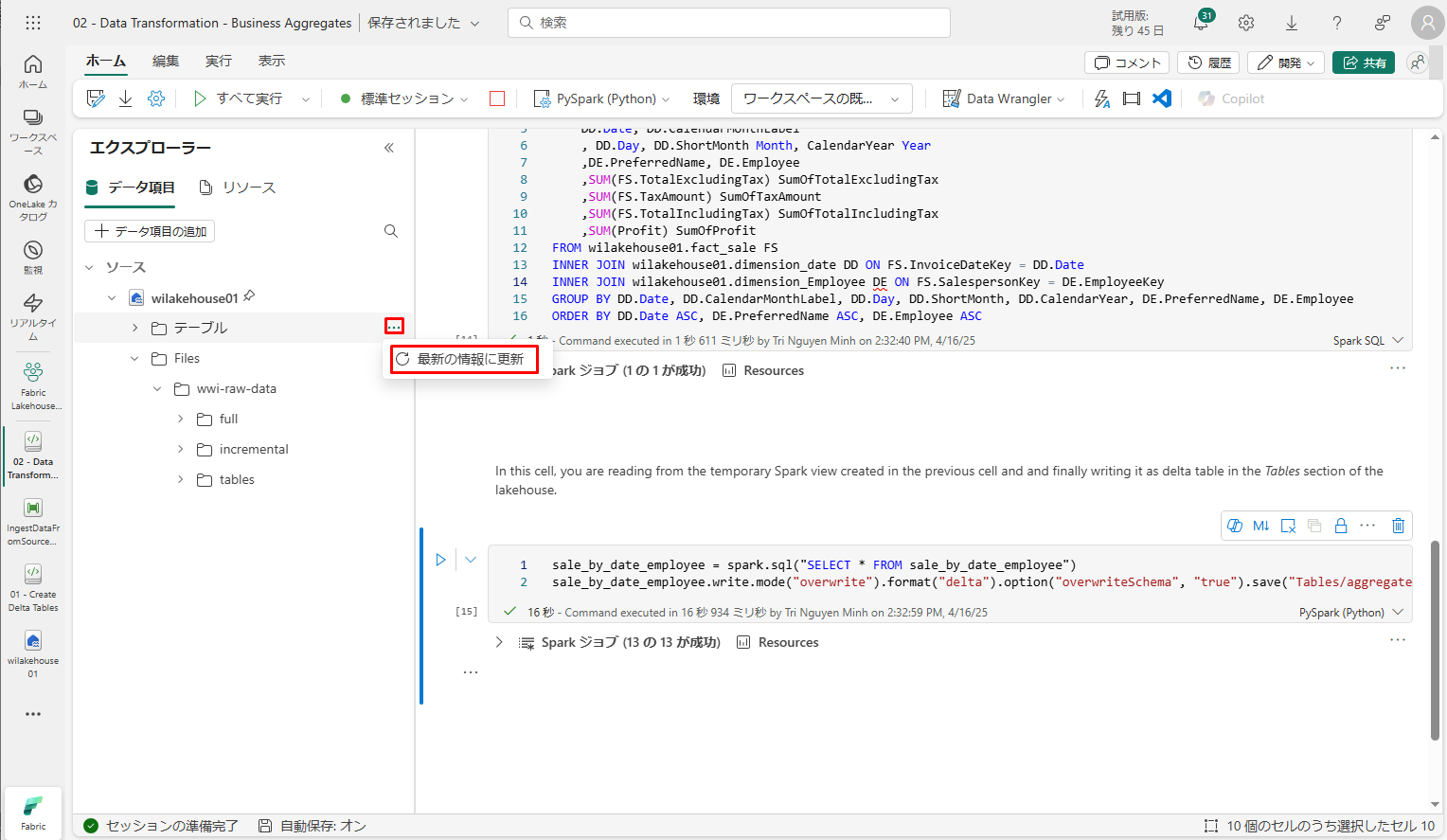Click the stop session red square button
The width and height of the screenshot is (1447, 840).
(497, 98)
